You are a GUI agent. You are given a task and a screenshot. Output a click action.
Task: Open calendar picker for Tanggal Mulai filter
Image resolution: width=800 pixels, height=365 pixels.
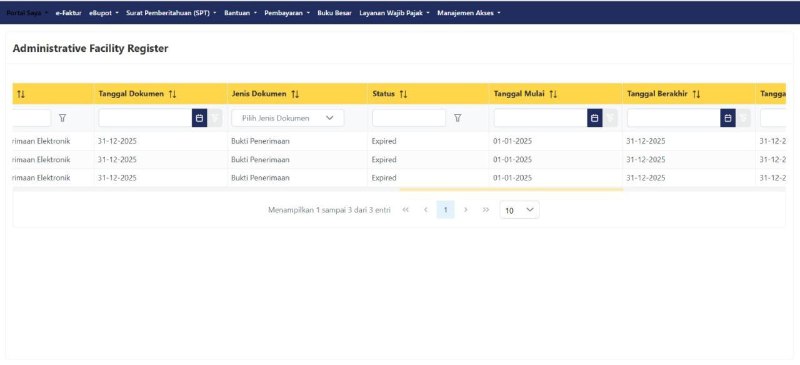[x=594, y=118]
